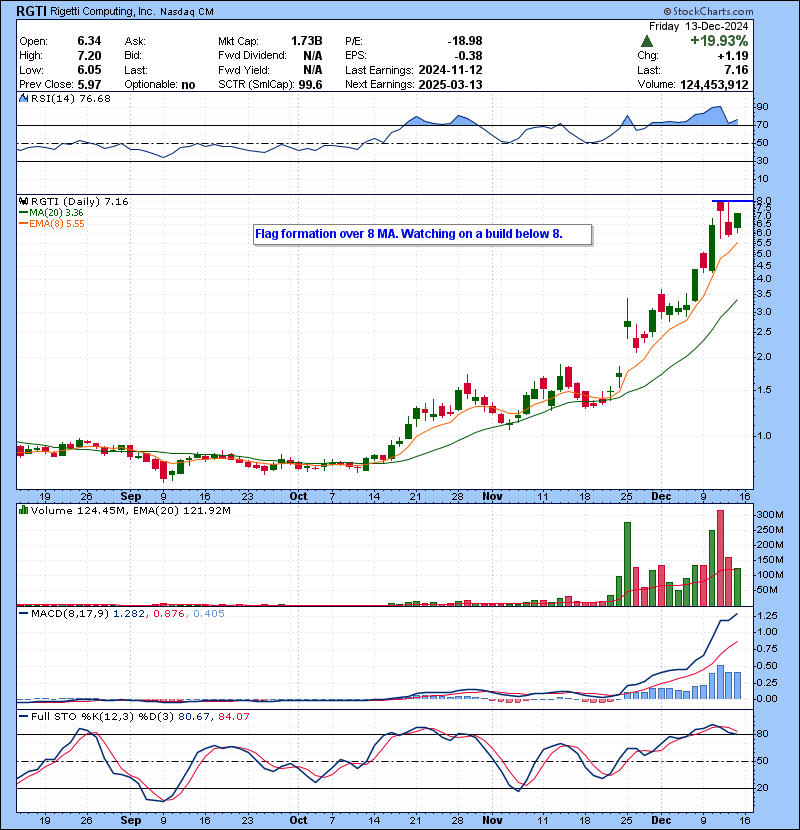The width and height of the screenshot is (800, 830).
Task: Click the Full STO %D value 84.07
Action: 232,716
